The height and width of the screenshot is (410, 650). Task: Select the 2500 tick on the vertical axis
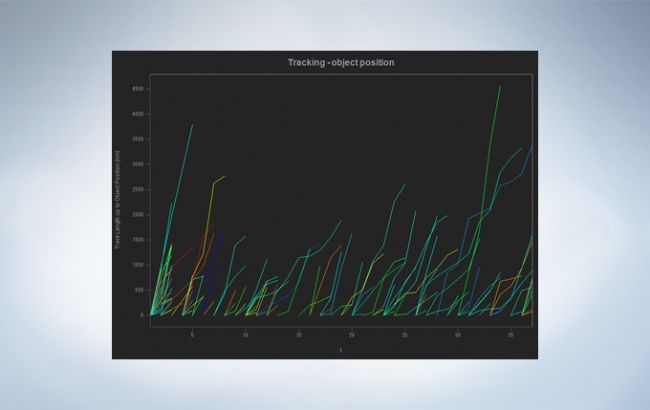[140, 189]
